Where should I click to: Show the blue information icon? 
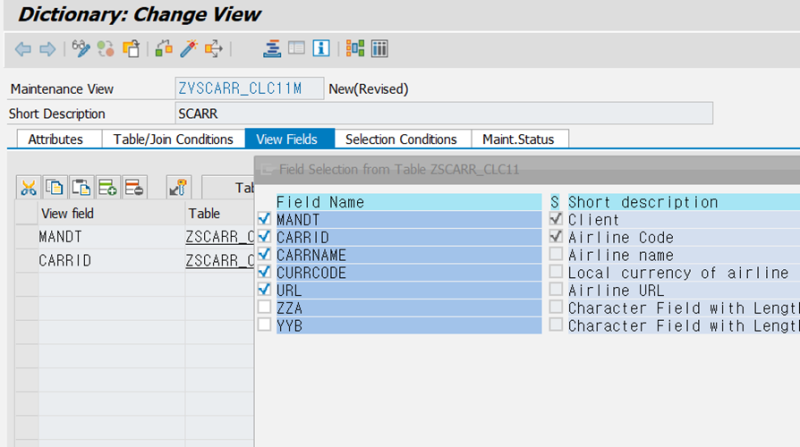point(321,48)
